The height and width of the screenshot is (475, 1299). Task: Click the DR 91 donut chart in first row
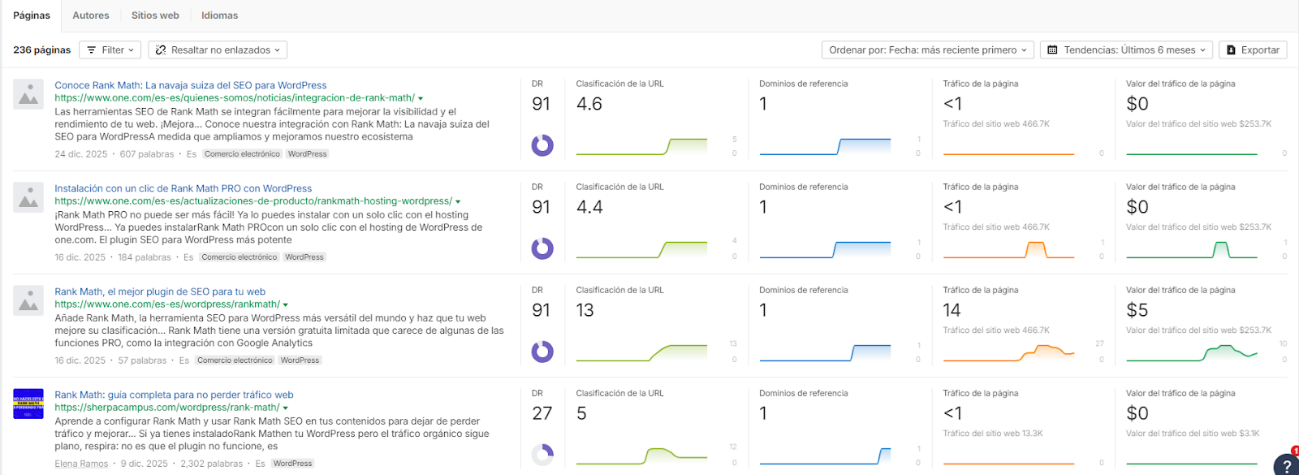coord(542,146)
